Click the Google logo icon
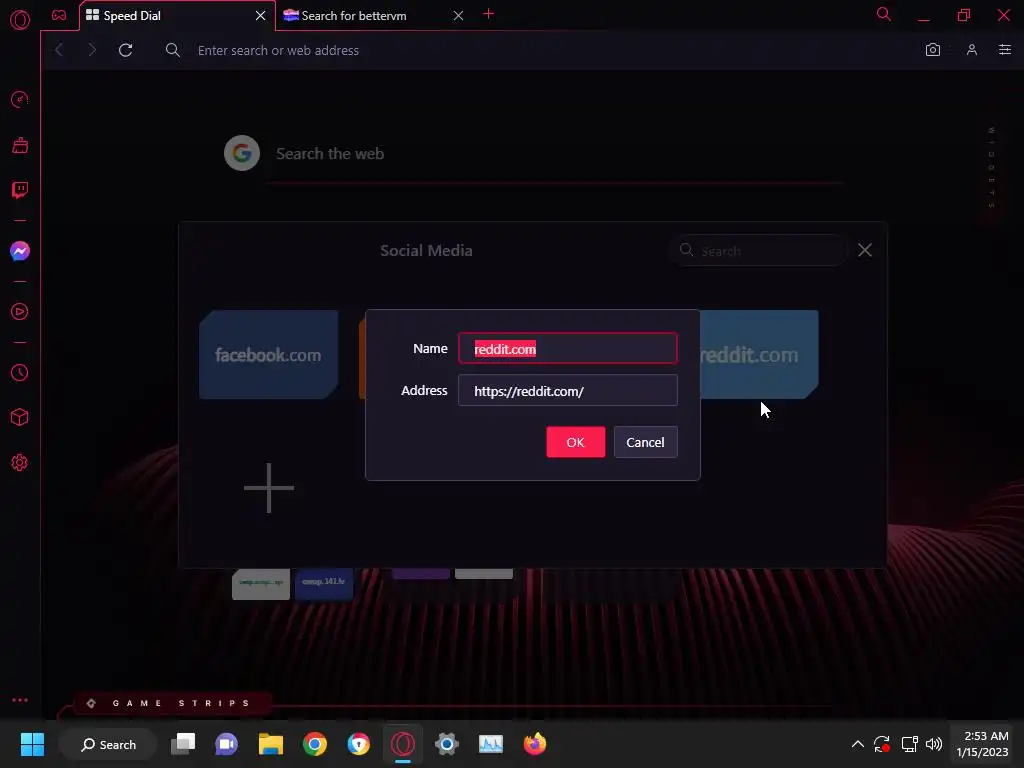The height and width of the screenshot is (768, 1024). coord(242,153)
